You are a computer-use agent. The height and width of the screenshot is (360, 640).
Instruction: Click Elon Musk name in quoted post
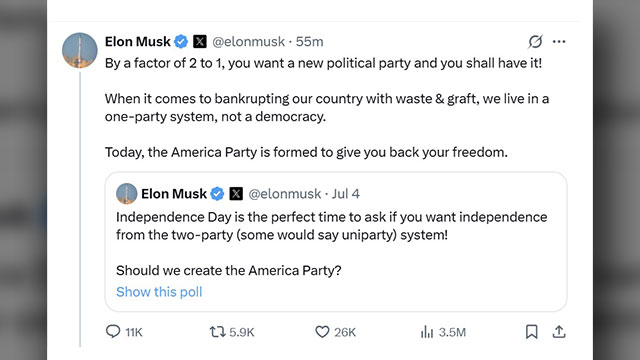pos(174,193)
